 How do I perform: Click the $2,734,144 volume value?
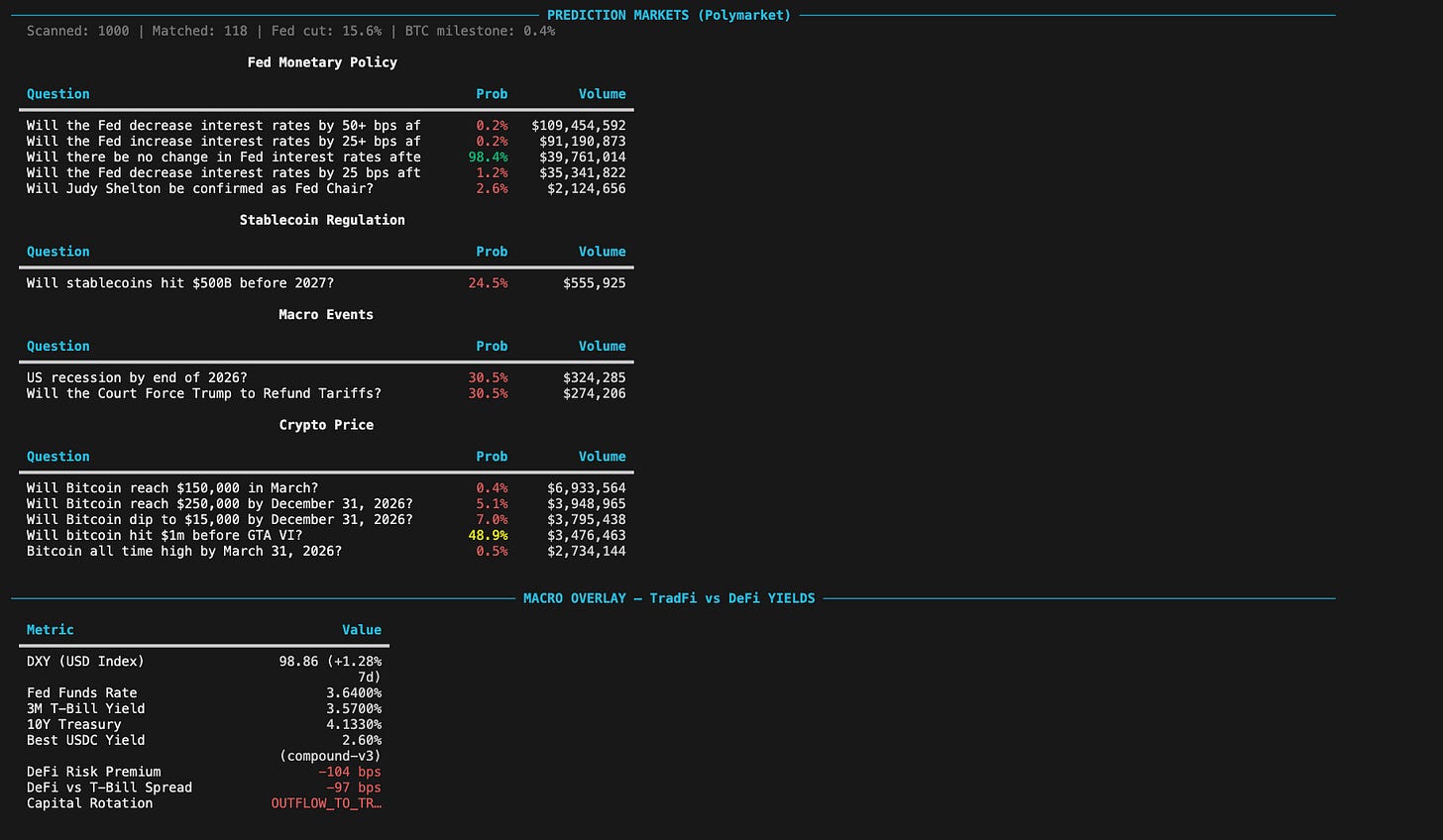pos(587,552)
